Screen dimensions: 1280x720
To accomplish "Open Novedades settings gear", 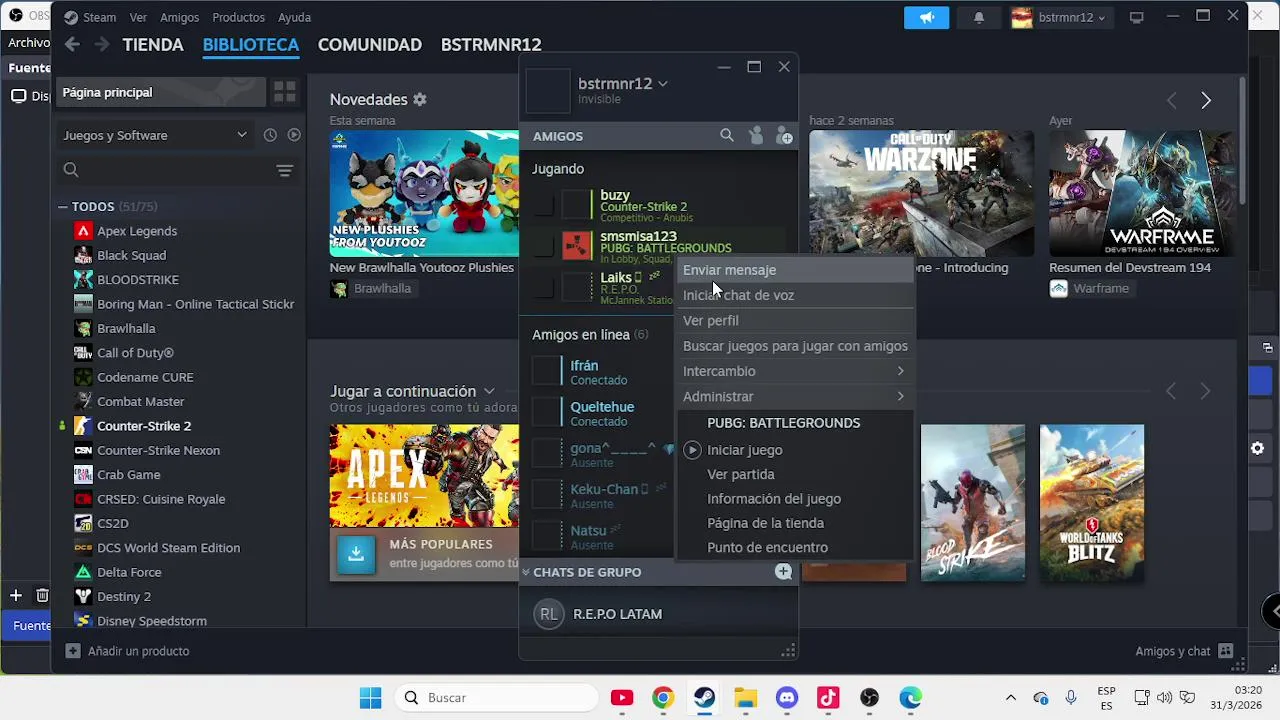I will 420,99.
